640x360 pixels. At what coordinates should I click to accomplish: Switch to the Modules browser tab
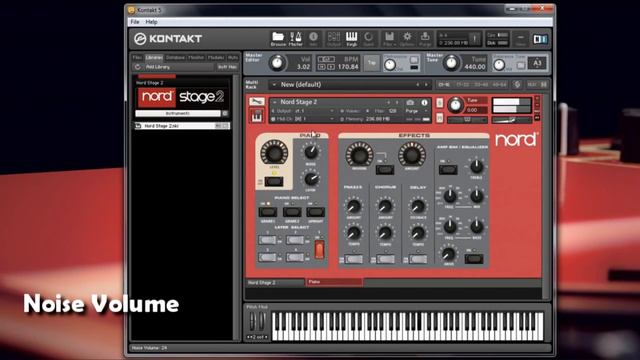pyautogui.click(x=216, y=58)
